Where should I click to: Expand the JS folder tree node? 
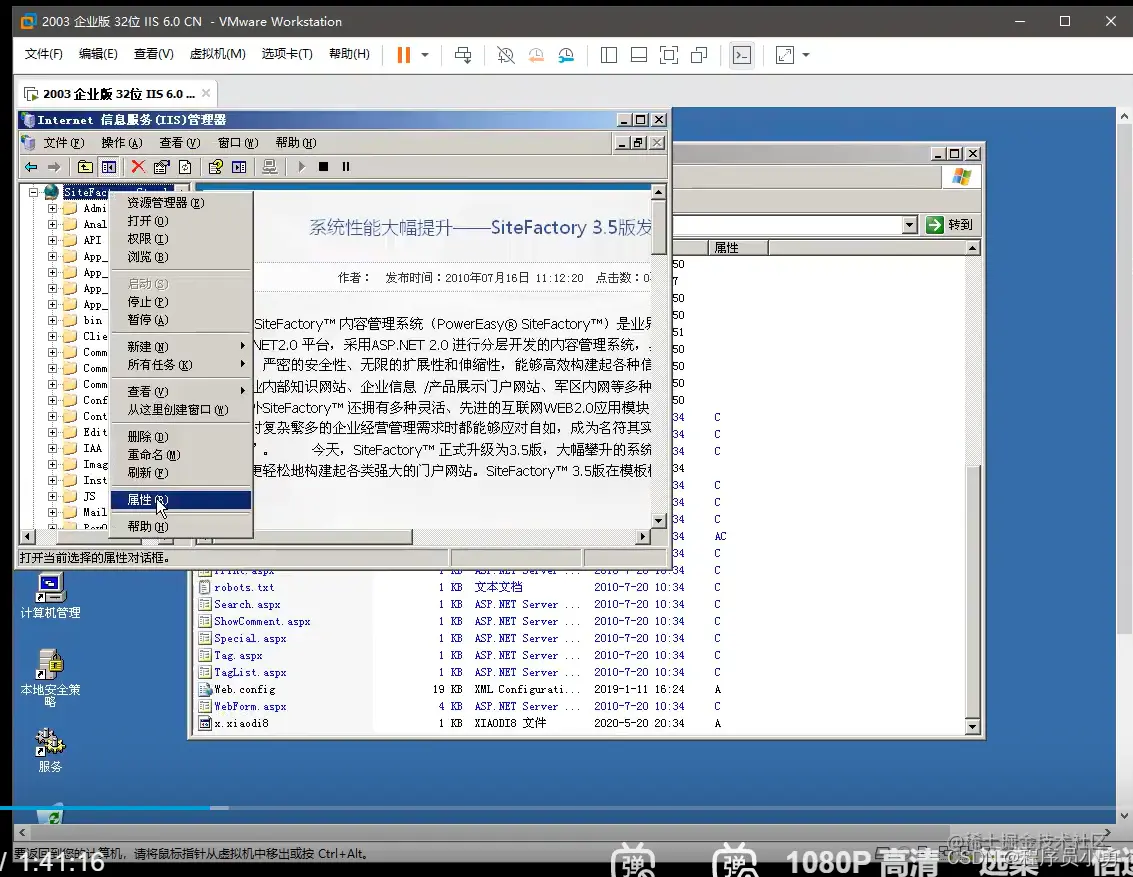tap(52, 496)
